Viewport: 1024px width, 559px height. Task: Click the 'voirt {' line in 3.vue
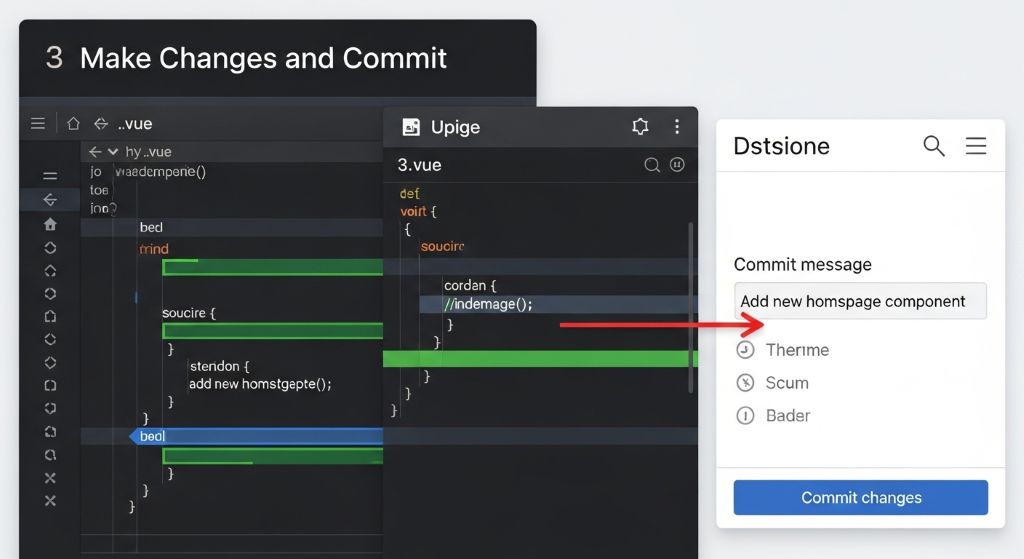point(418,212)
